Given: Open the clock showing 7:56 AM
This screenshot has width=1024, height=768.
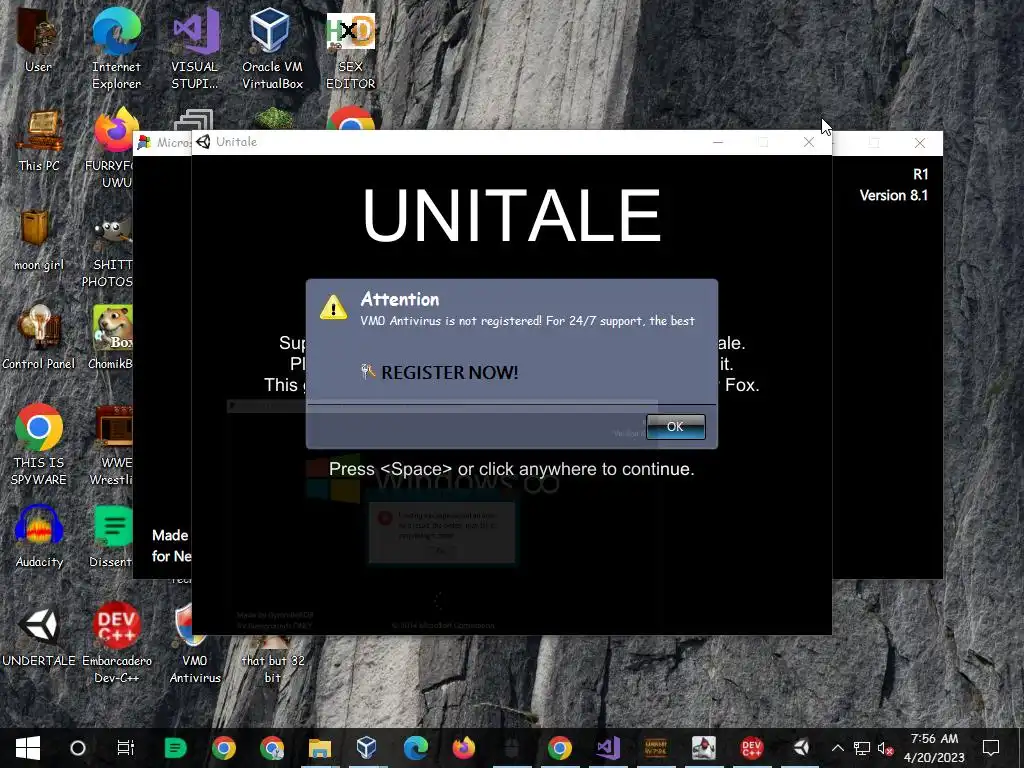Looking at the screenshot, I should click(935, 748).
